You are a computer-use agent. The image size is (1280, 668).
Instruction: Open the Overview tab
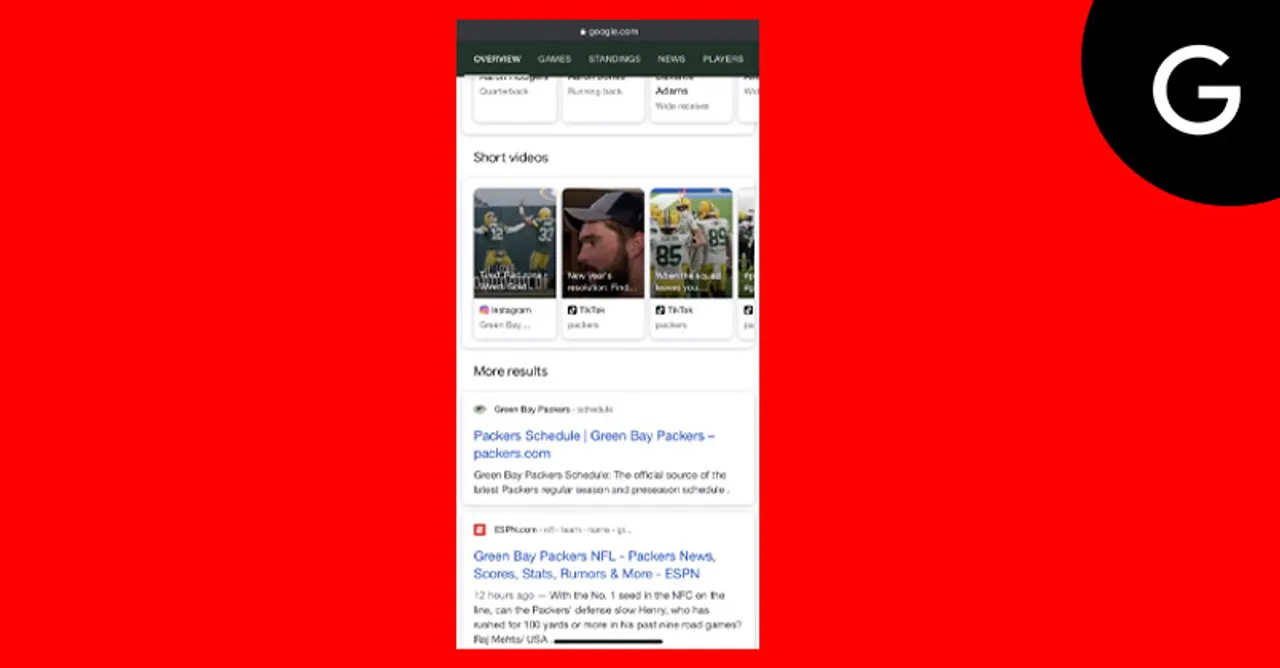[497, 59]
